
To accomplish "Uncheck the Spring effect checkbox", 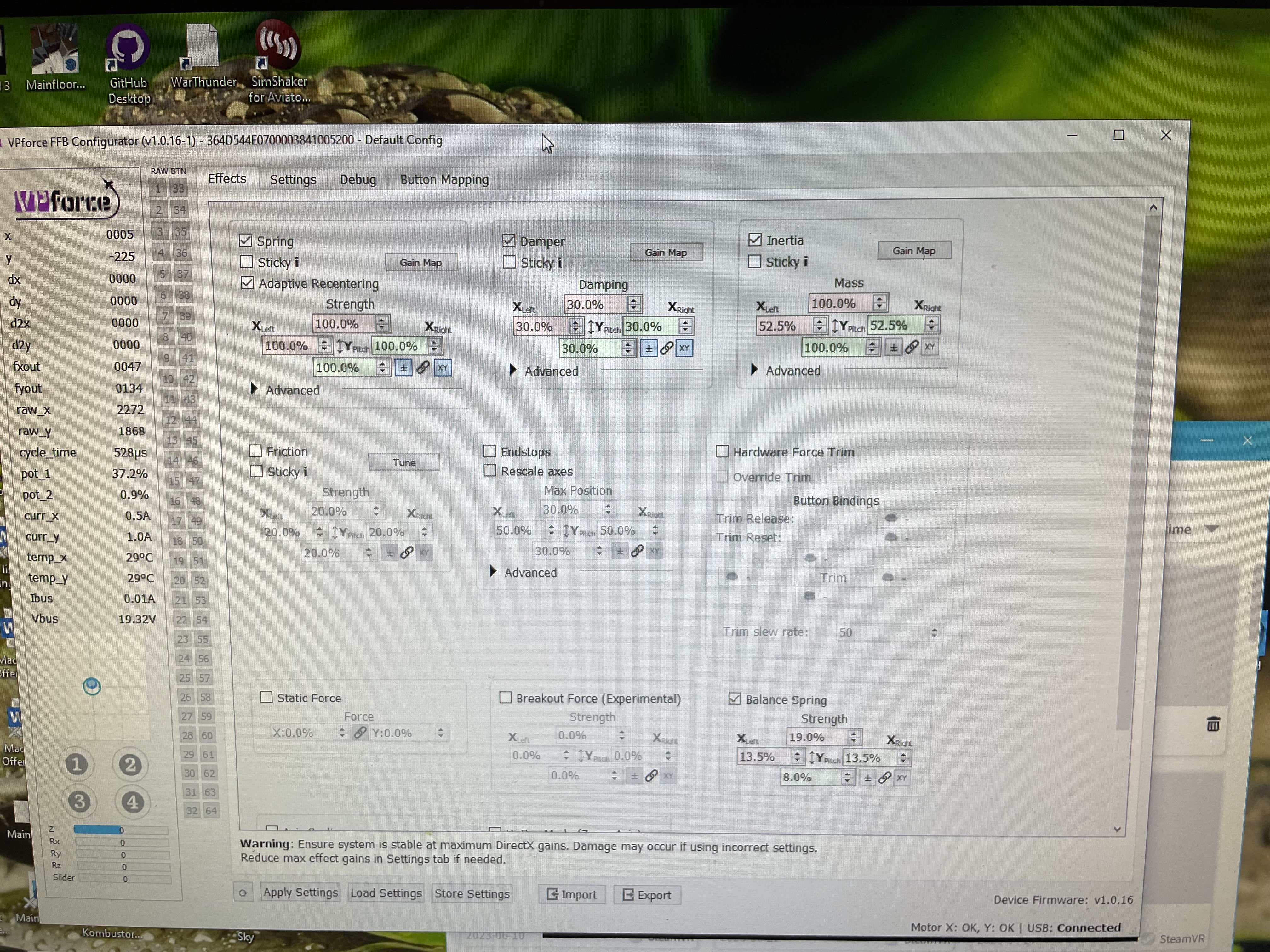I will (x=246, y=240).
